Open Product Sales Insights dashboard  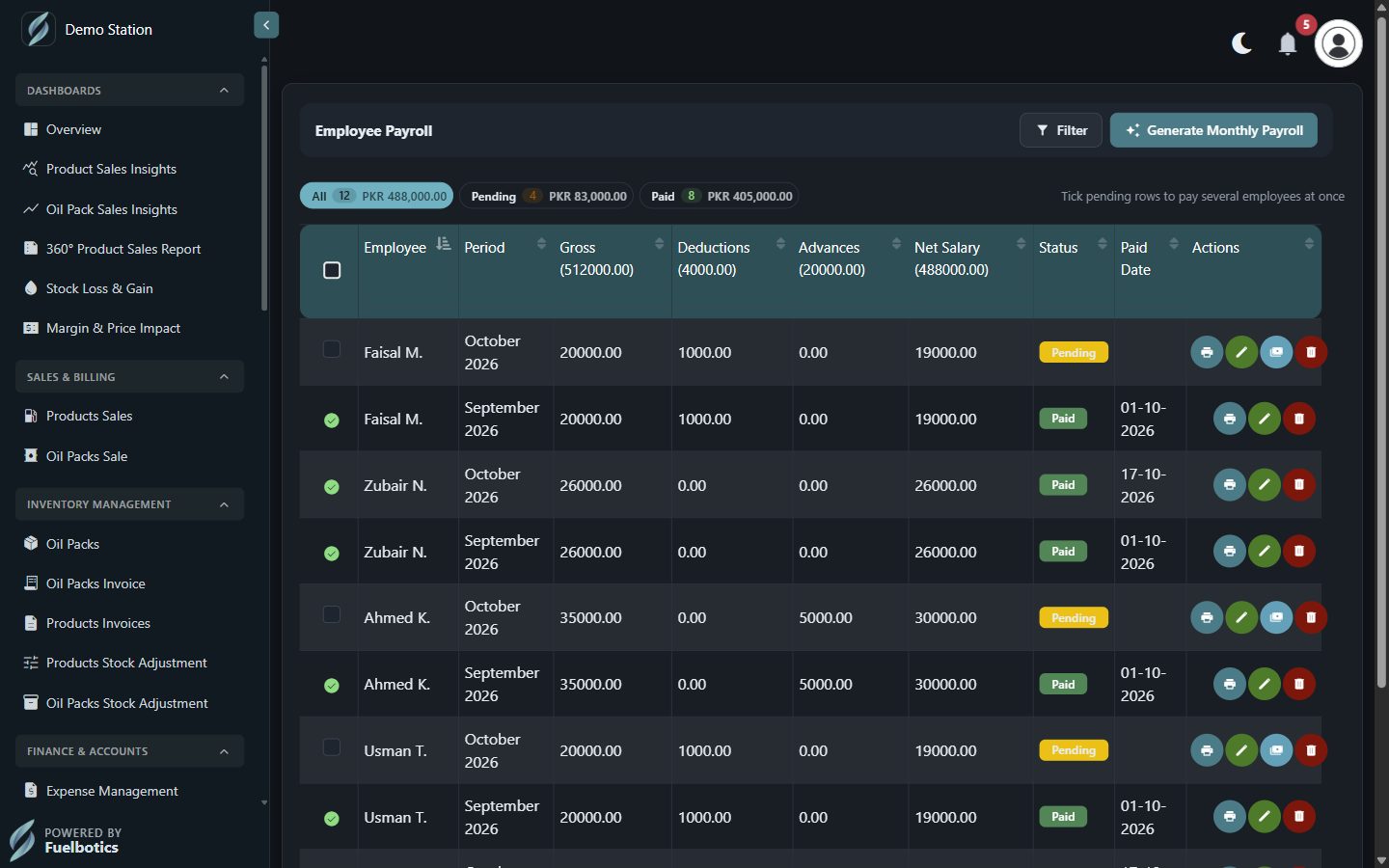(111, 169)
